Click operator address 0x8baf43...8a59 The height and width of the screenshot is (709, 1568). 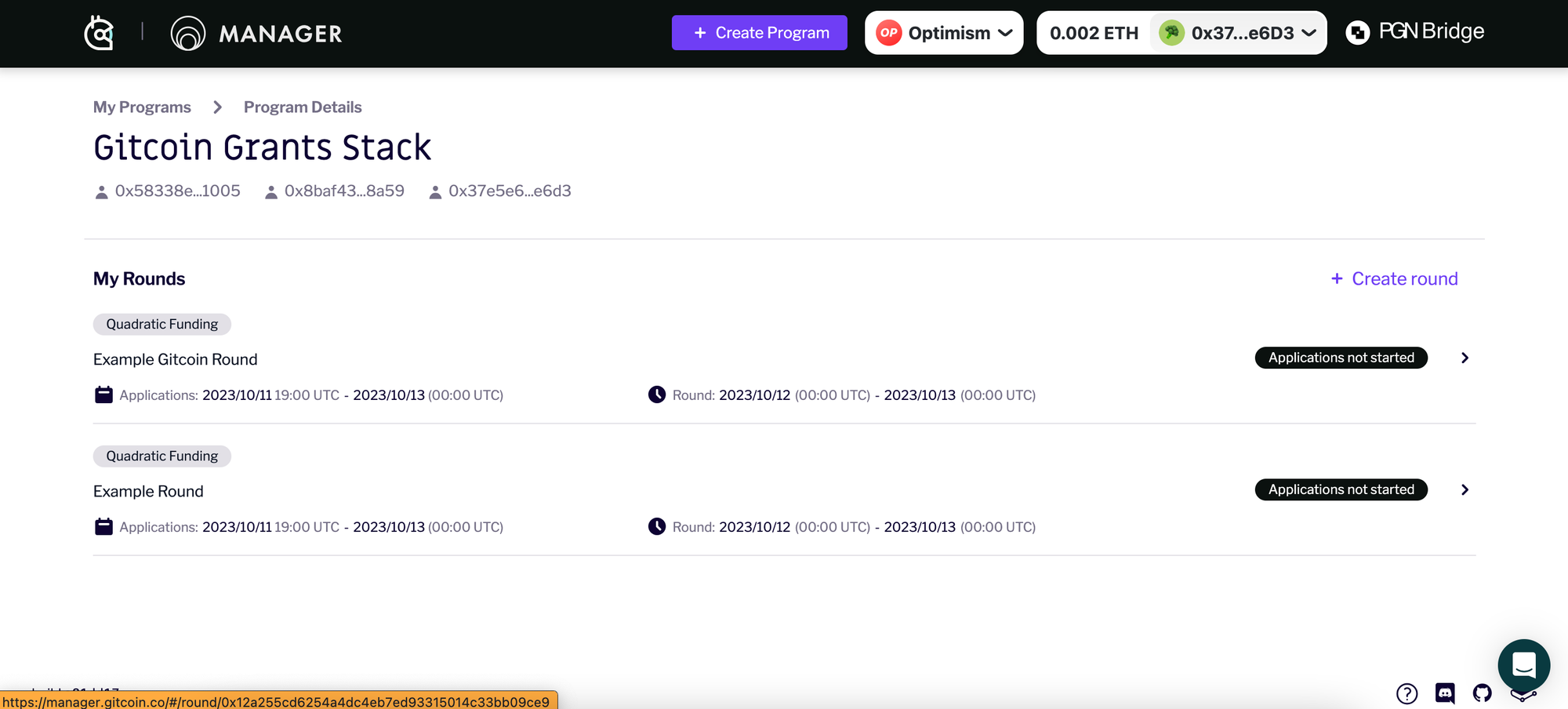344,191
